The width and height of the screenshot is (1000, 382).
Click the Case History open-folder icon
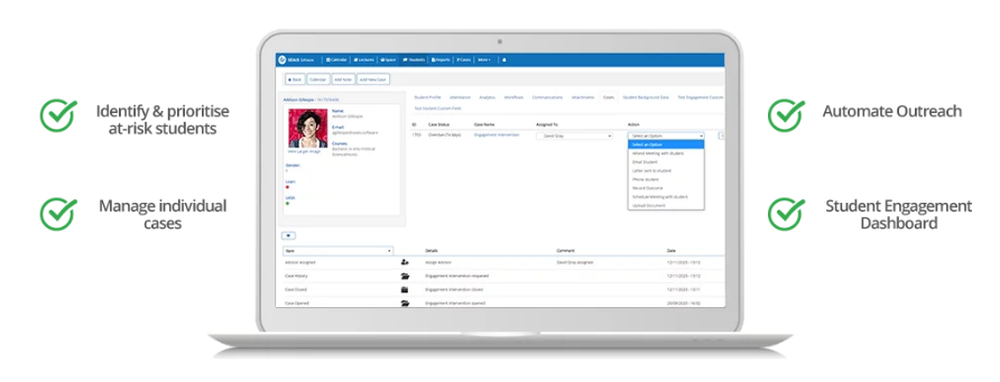point(404,275)
